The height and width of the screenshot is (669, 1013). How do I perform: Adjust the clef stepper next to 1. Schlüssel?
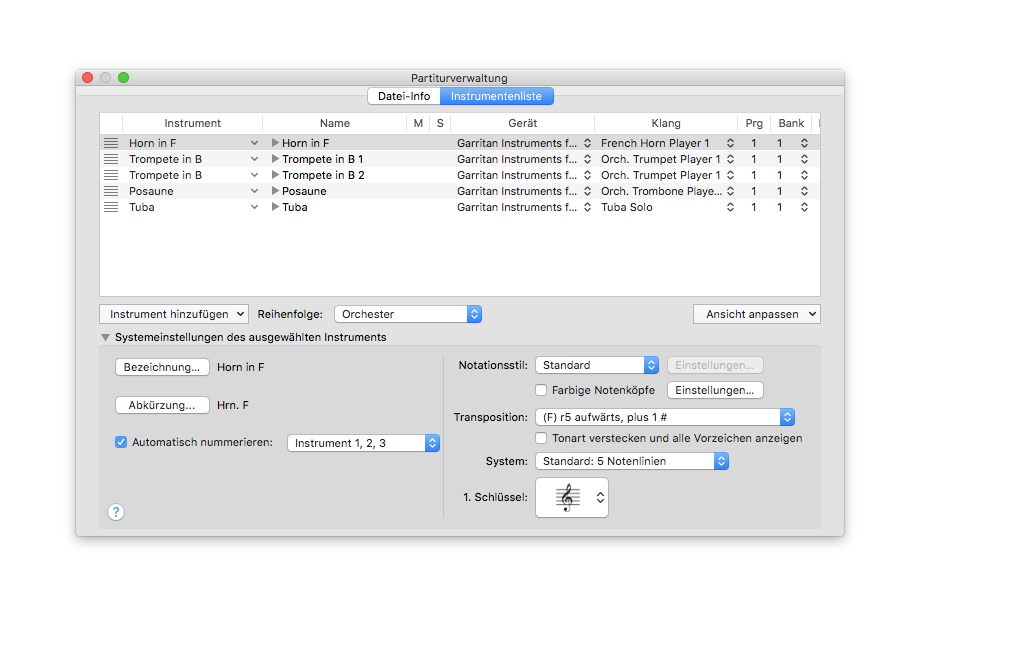tap(600, 498)
